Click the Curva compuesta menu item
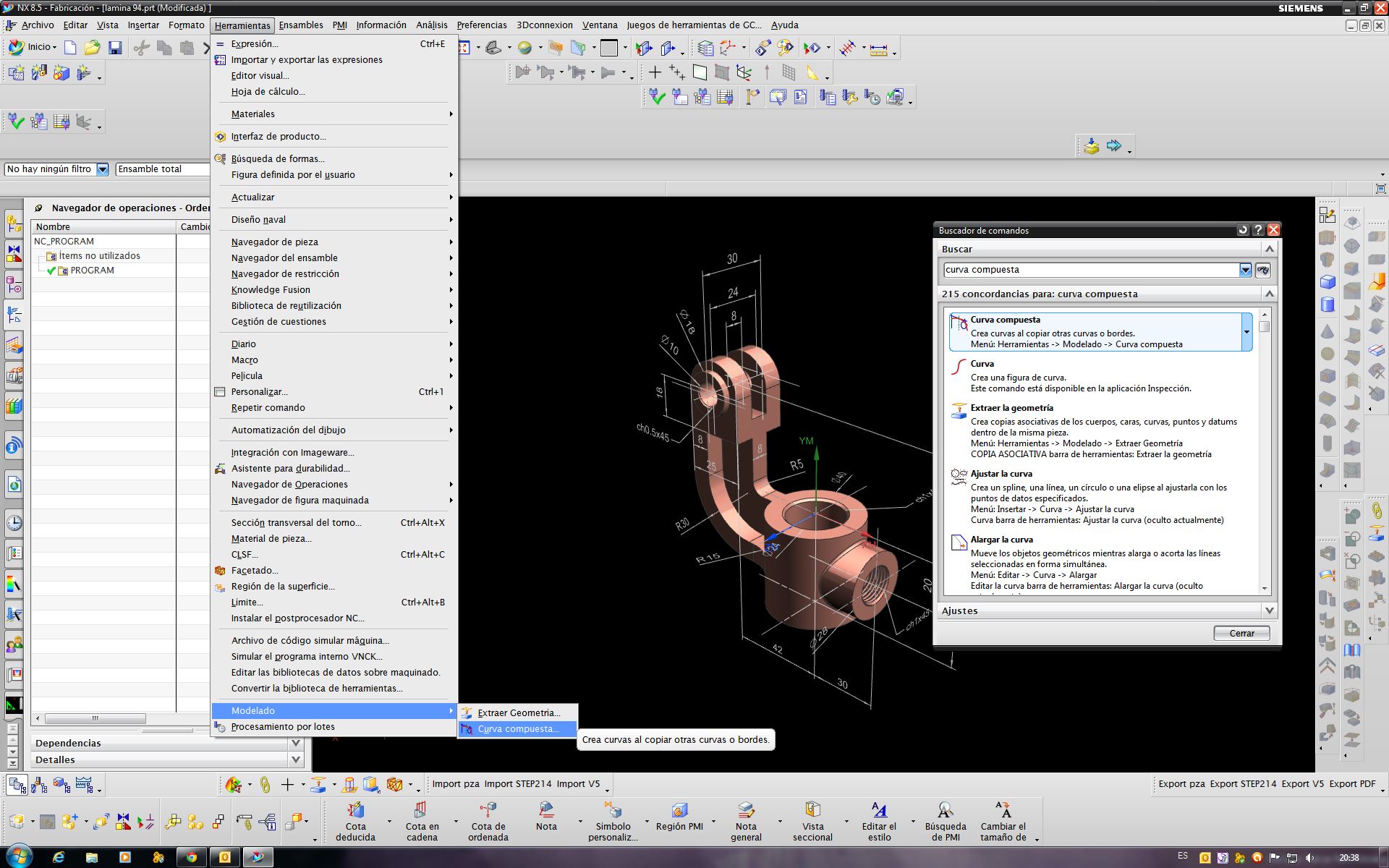1389x868 pixels. [517, 727]
